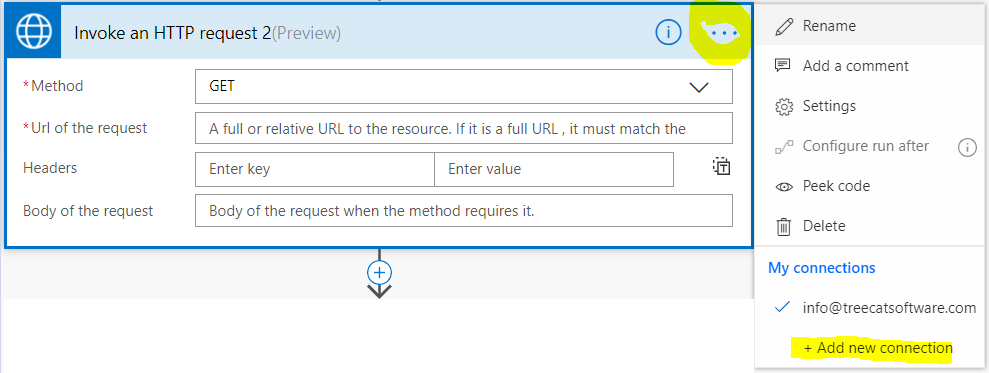Click the checkmark beside info@treecatsoftware.com
989x373 pixels.
tap(783, 307)
